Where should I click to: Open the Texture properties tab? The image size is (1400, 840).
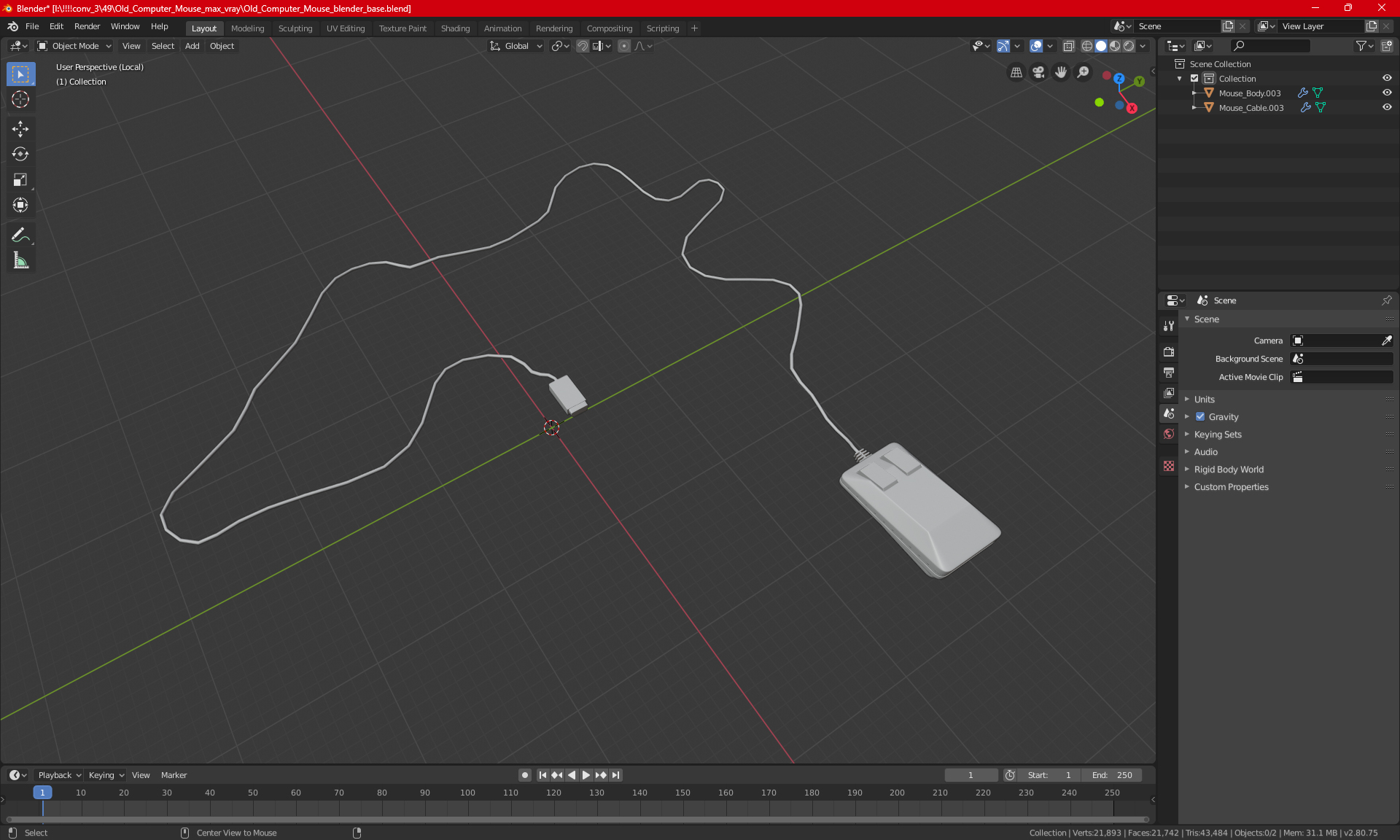coord(1169,465)
